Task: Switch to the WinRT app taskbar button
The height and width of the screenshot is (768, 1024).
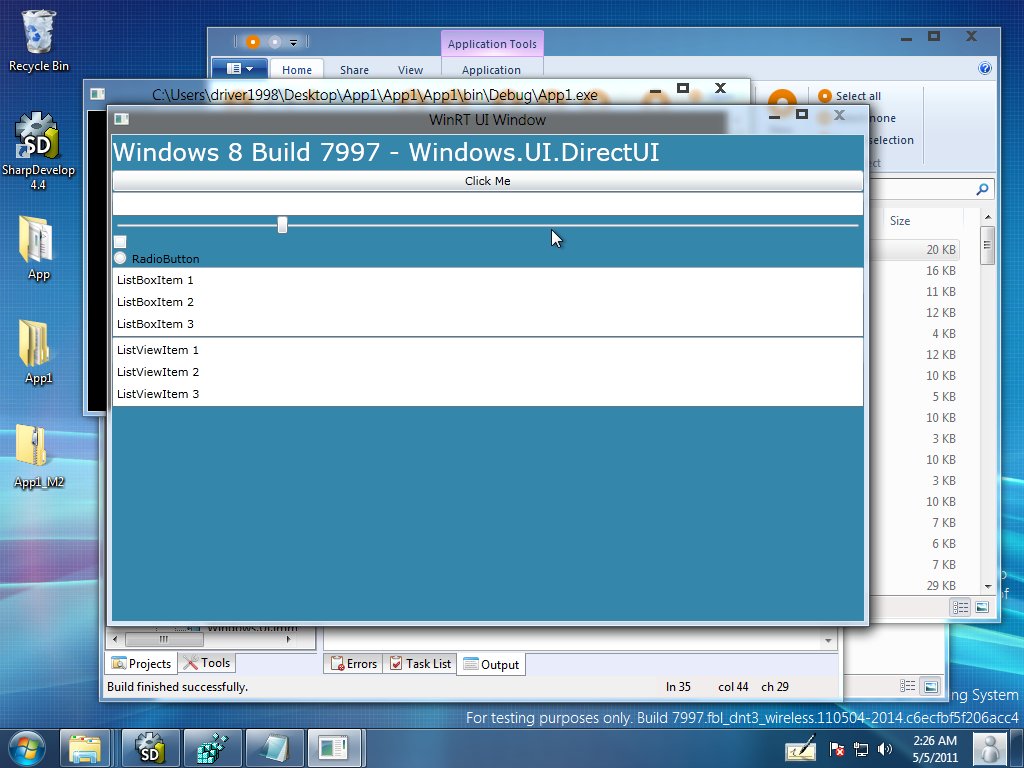Action: pyautogui.click(x=334, y=748)
